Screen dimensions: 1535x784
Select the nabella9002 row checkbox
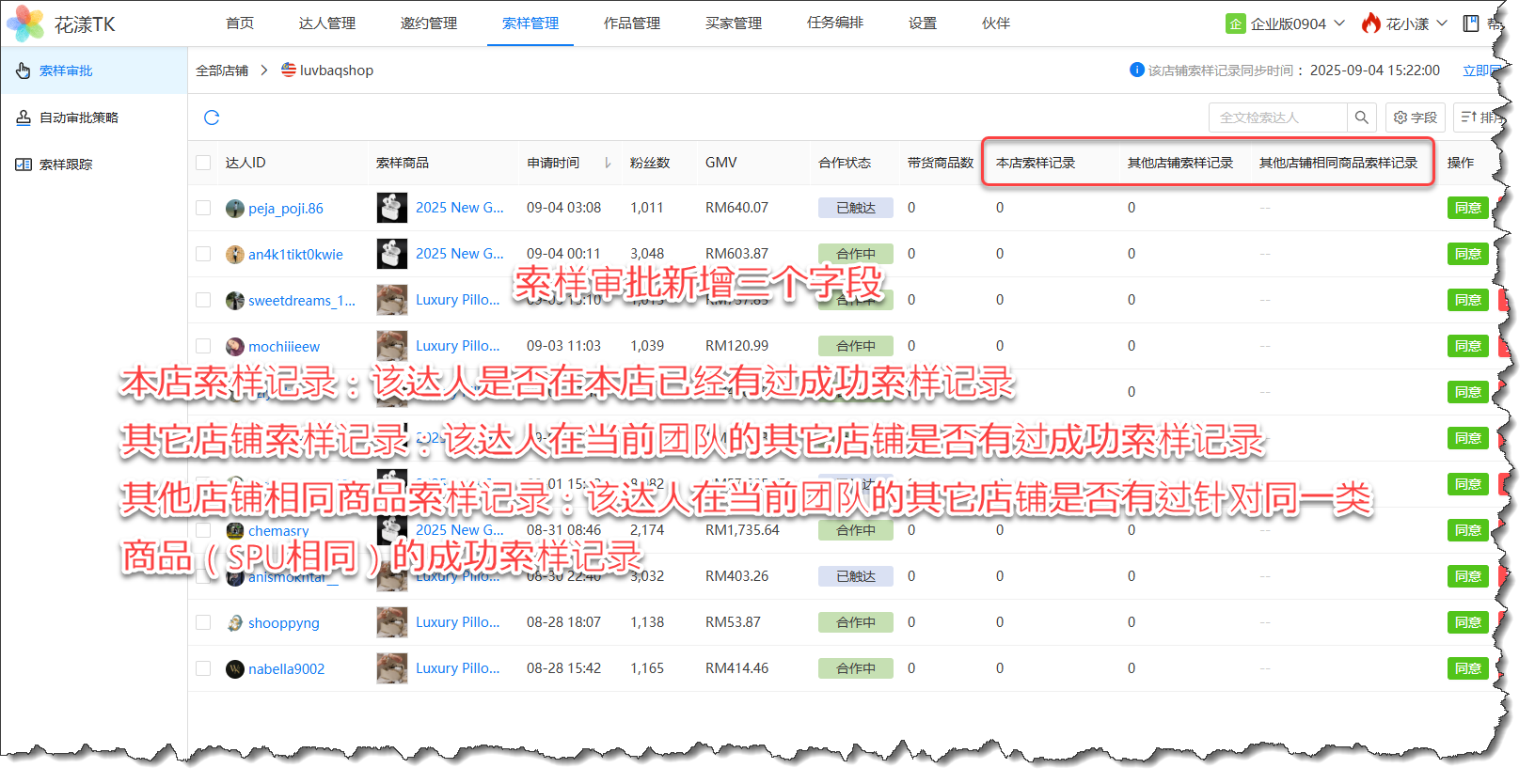(203, 668)
